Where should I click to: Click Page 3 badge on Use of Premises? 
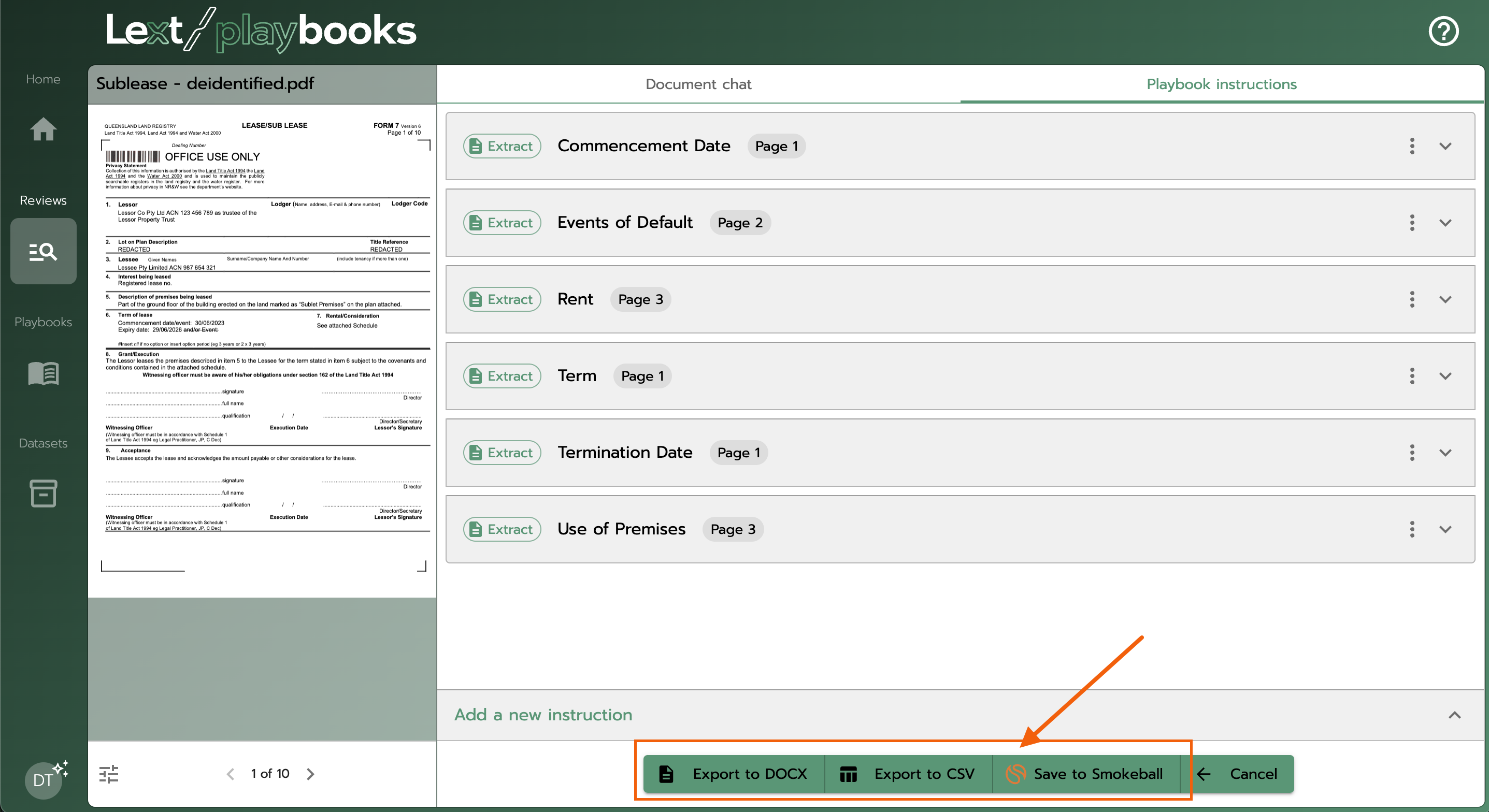pos(733,529)
